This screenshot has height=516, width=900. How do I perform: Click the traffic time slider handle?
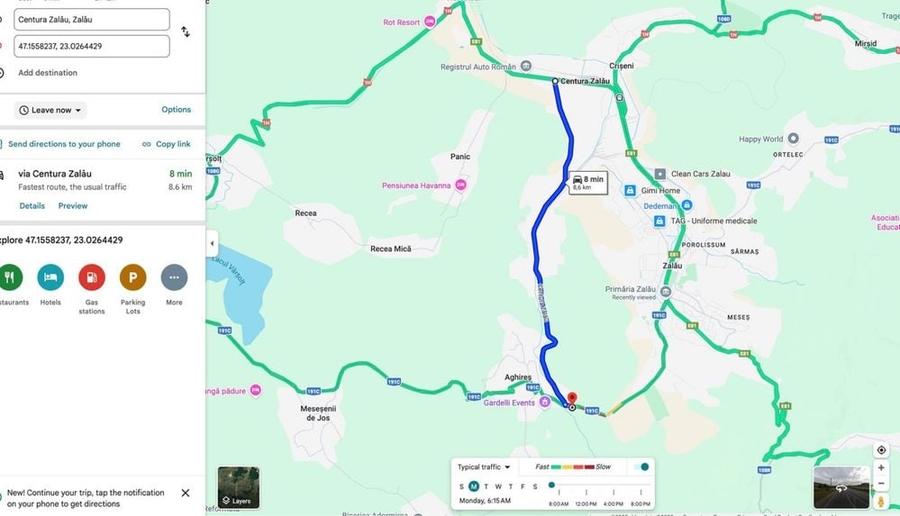coord(552,485)
